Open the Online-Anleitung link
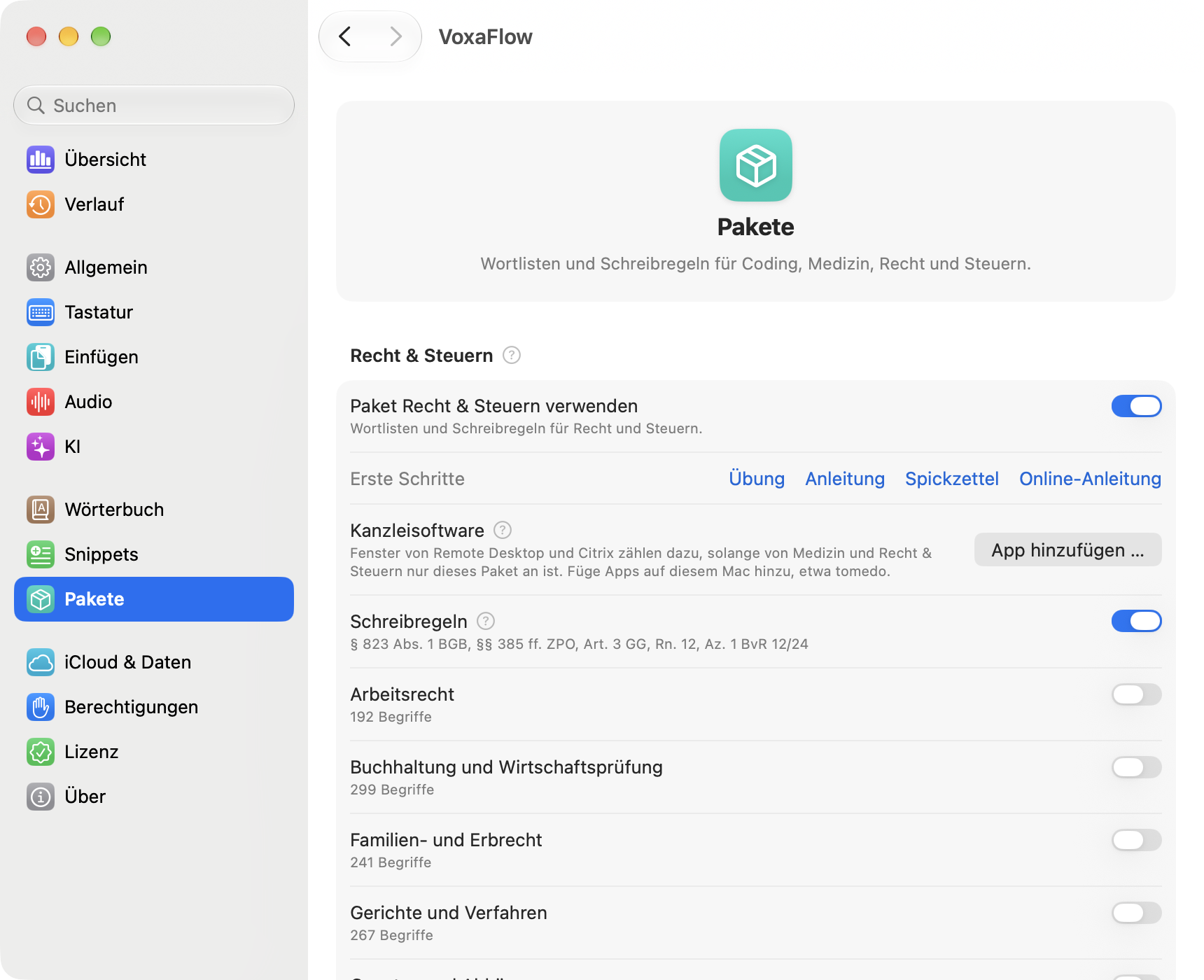Image resolution: width=1204 pixels, height=980 pixels. pos(1090,479)
